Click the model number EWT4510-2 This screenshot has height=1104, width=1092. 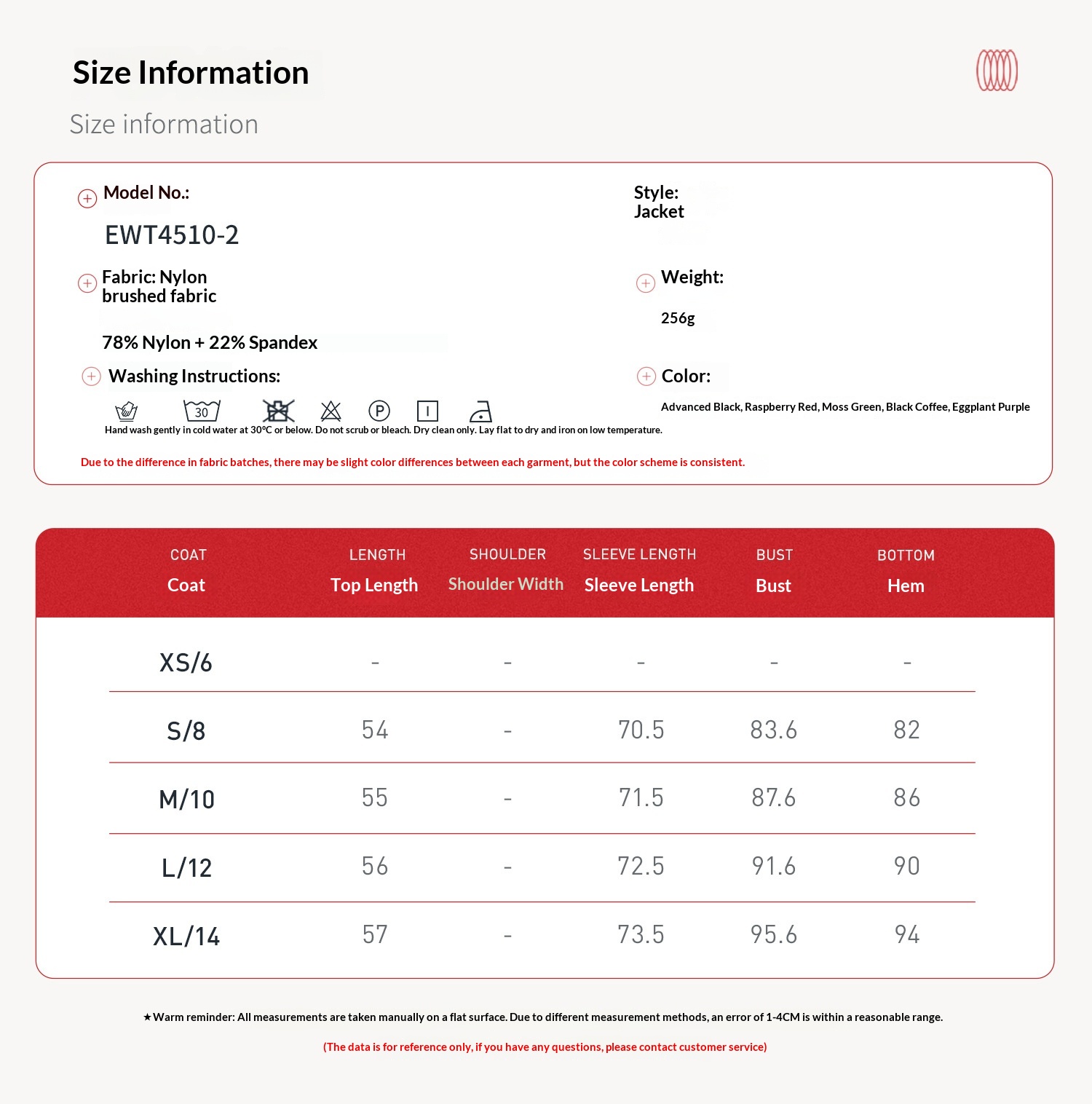[172, 235]
